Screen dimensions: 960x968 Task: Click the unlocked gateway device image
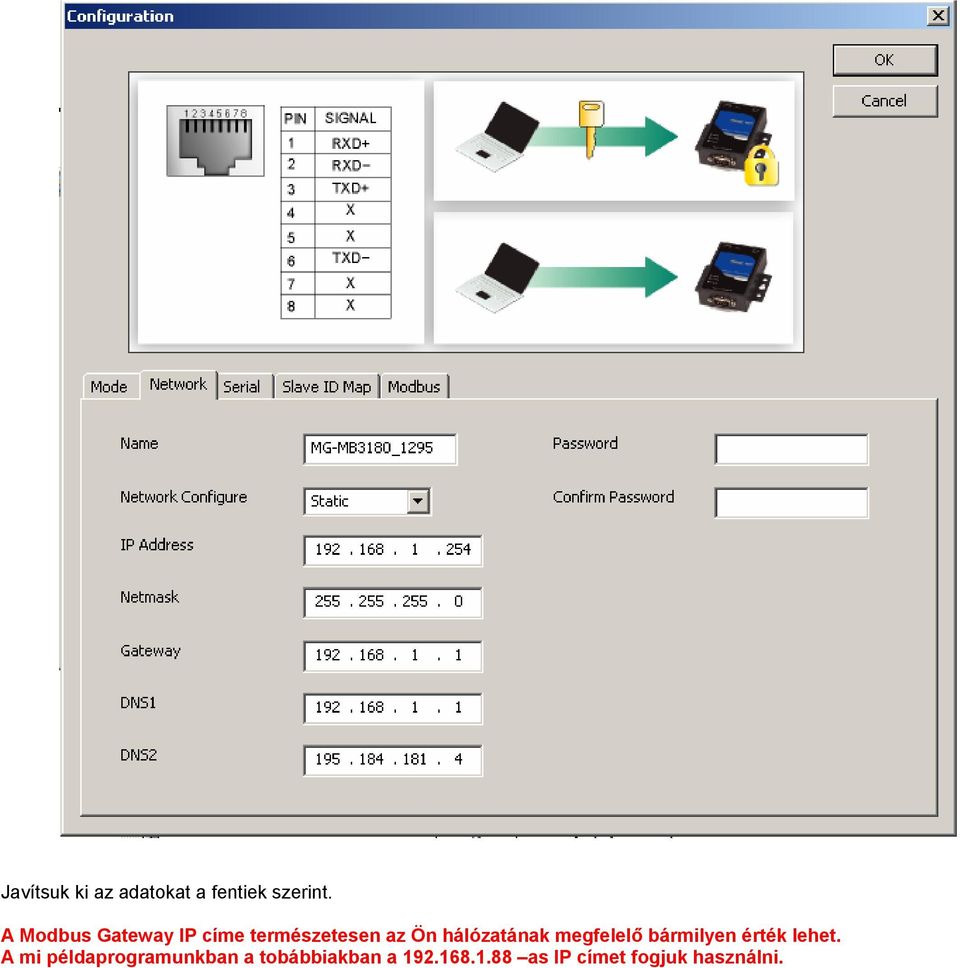pos(734,276)
